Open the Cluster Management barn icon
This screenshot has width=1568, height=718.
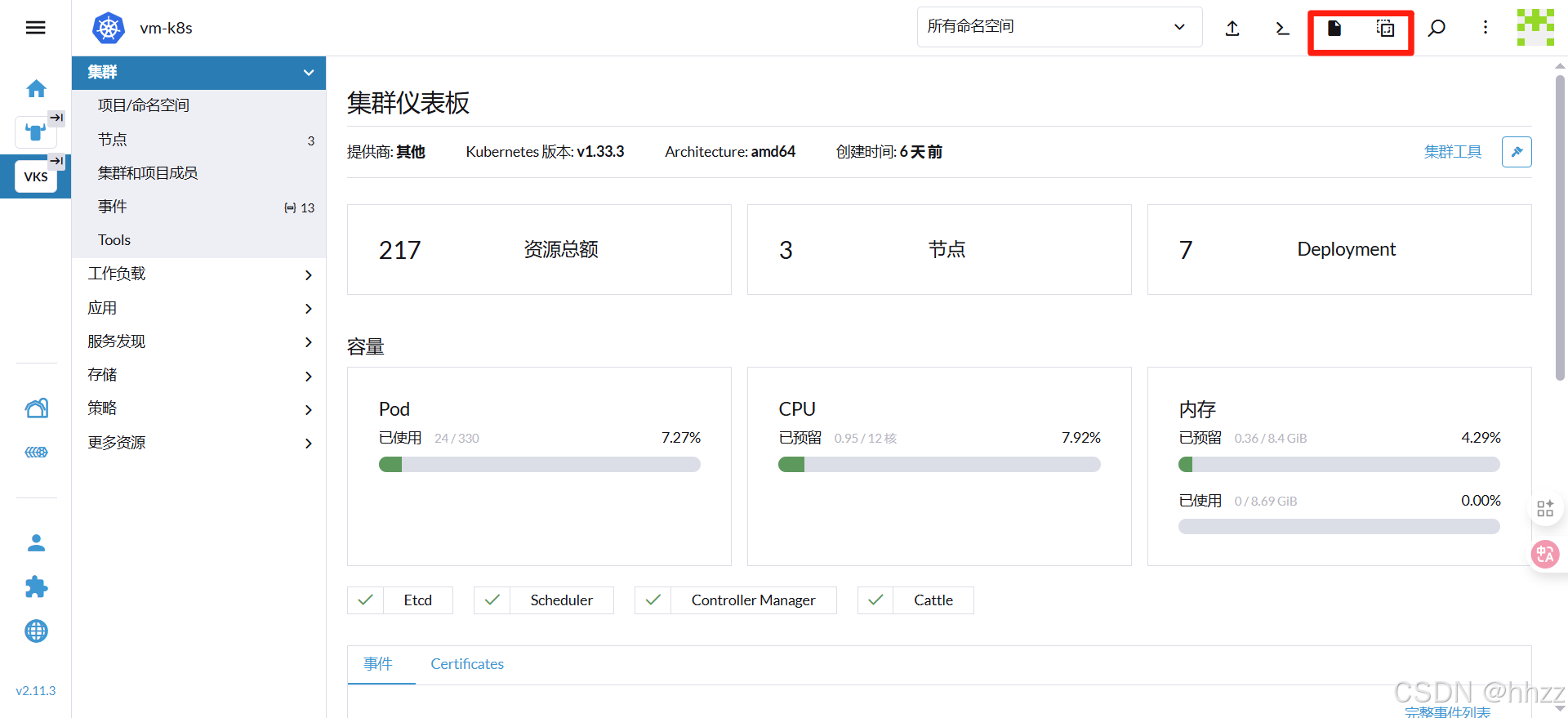pos(36,408)
